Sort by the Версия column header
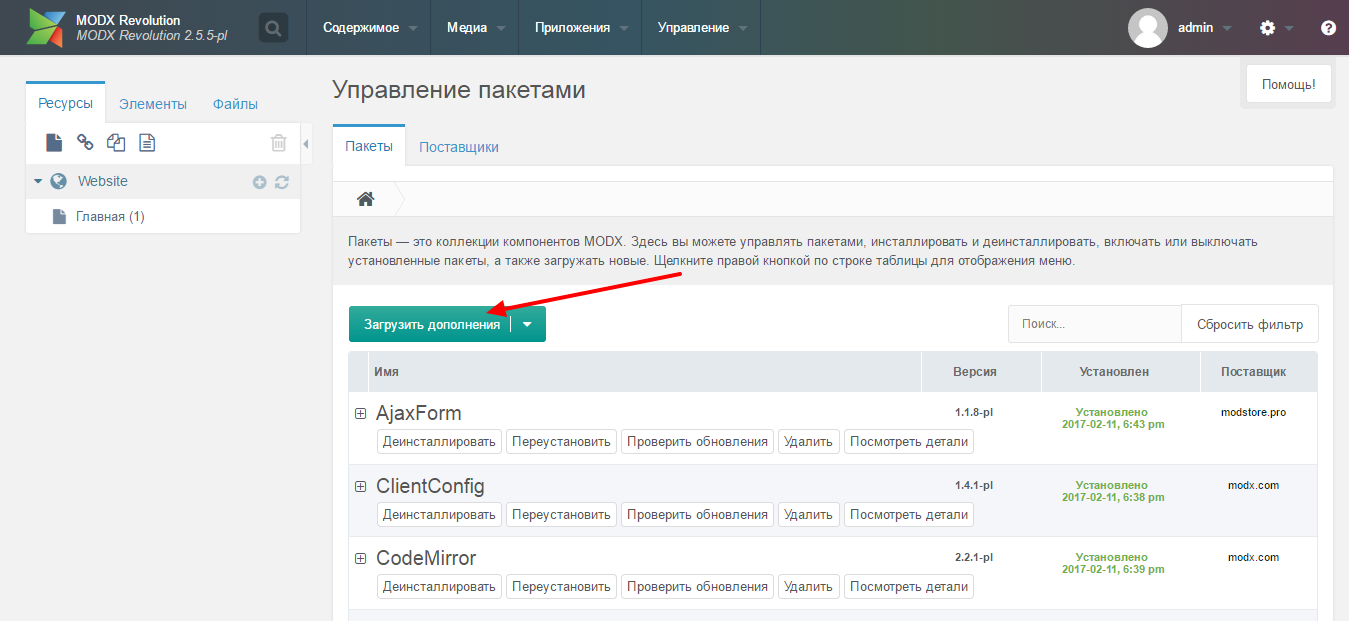This screenshot has height=621, width=1349. 981,371
